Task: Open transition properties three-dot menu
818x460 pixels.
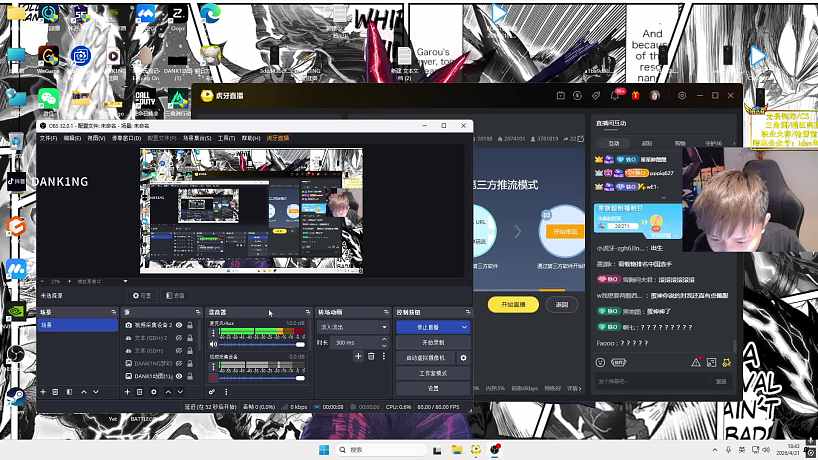Action: (383, 356)
